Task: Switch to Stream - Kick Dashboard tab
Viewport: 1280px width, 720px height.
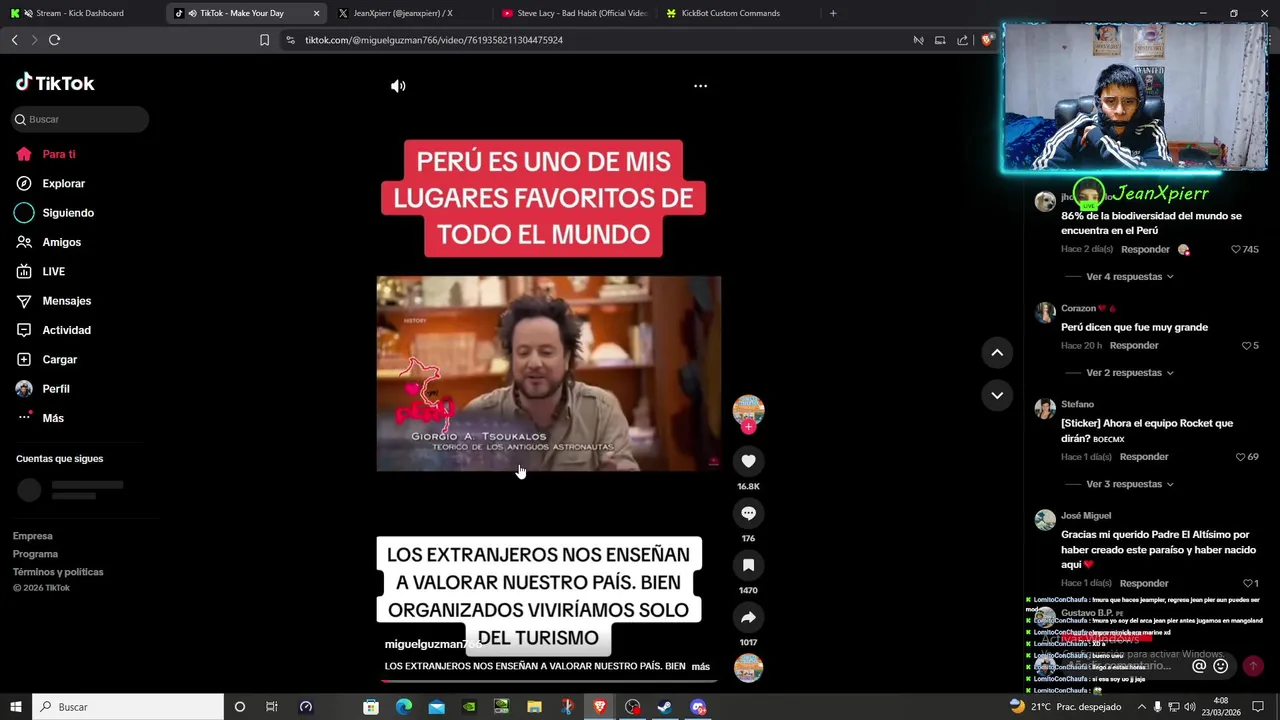Action: click(x=80, y=13)
